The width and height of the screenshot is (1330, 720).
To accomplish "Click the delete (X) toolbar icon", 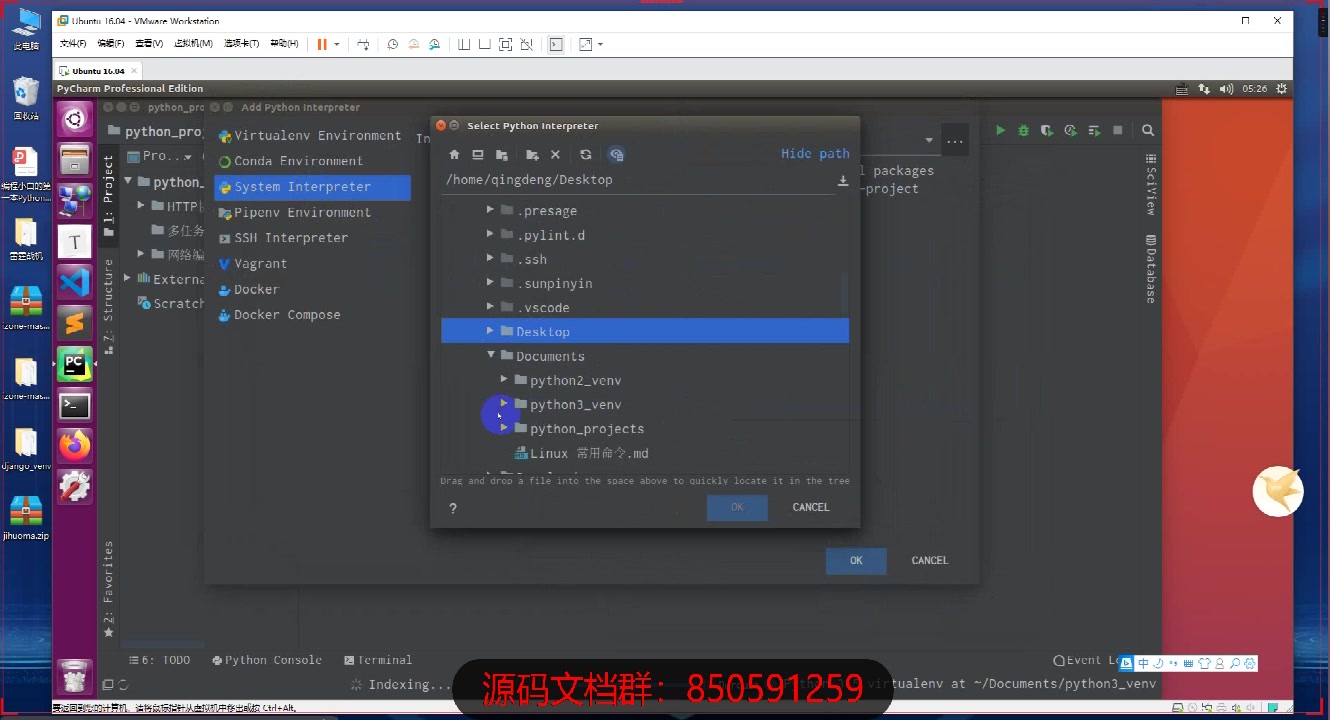I will point(556,155).
